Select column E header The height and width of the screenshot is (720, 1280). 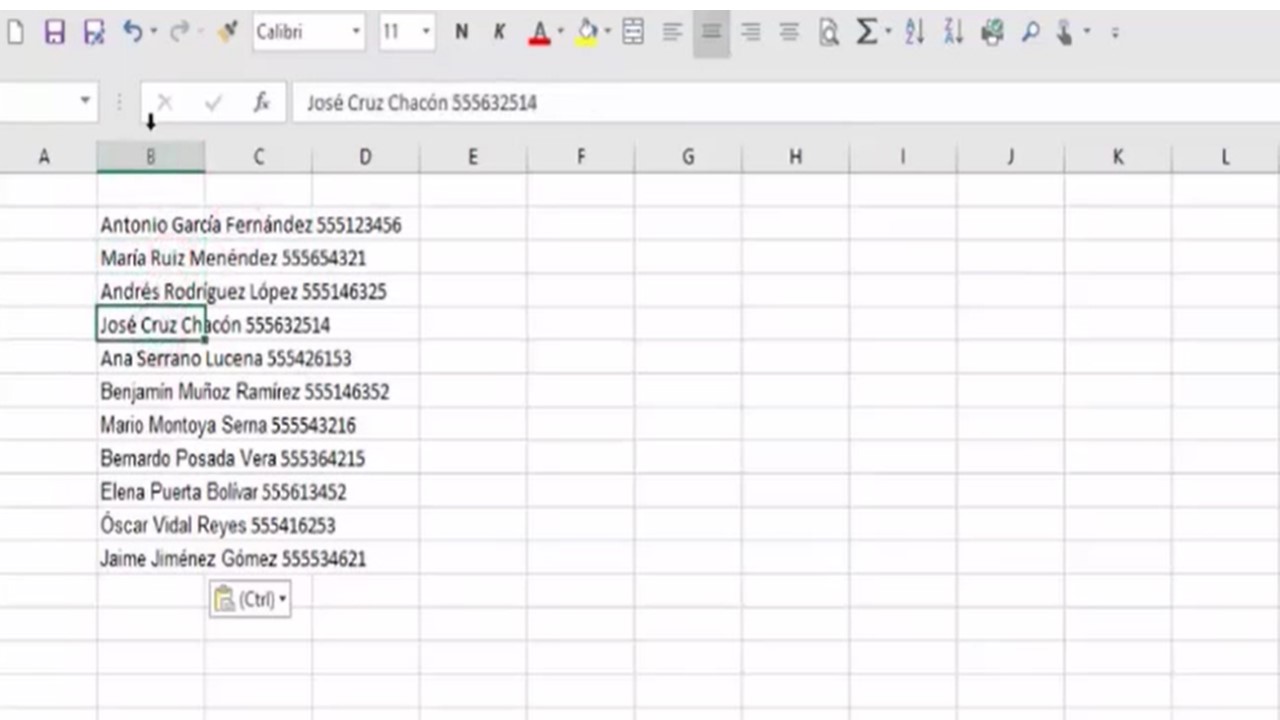click(473, 157)
